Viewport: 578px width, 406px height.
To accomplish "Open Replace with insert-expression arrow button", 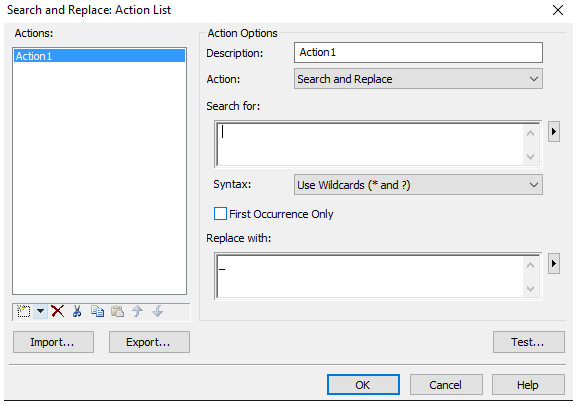I will (554, 263).
